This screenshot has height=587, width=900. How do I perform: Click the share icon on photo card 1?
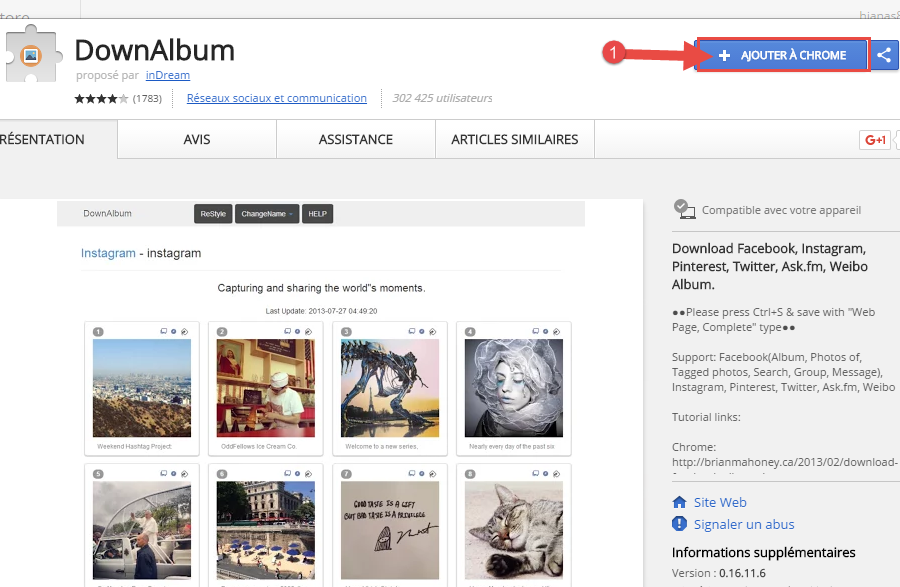[x=184, y=332]
